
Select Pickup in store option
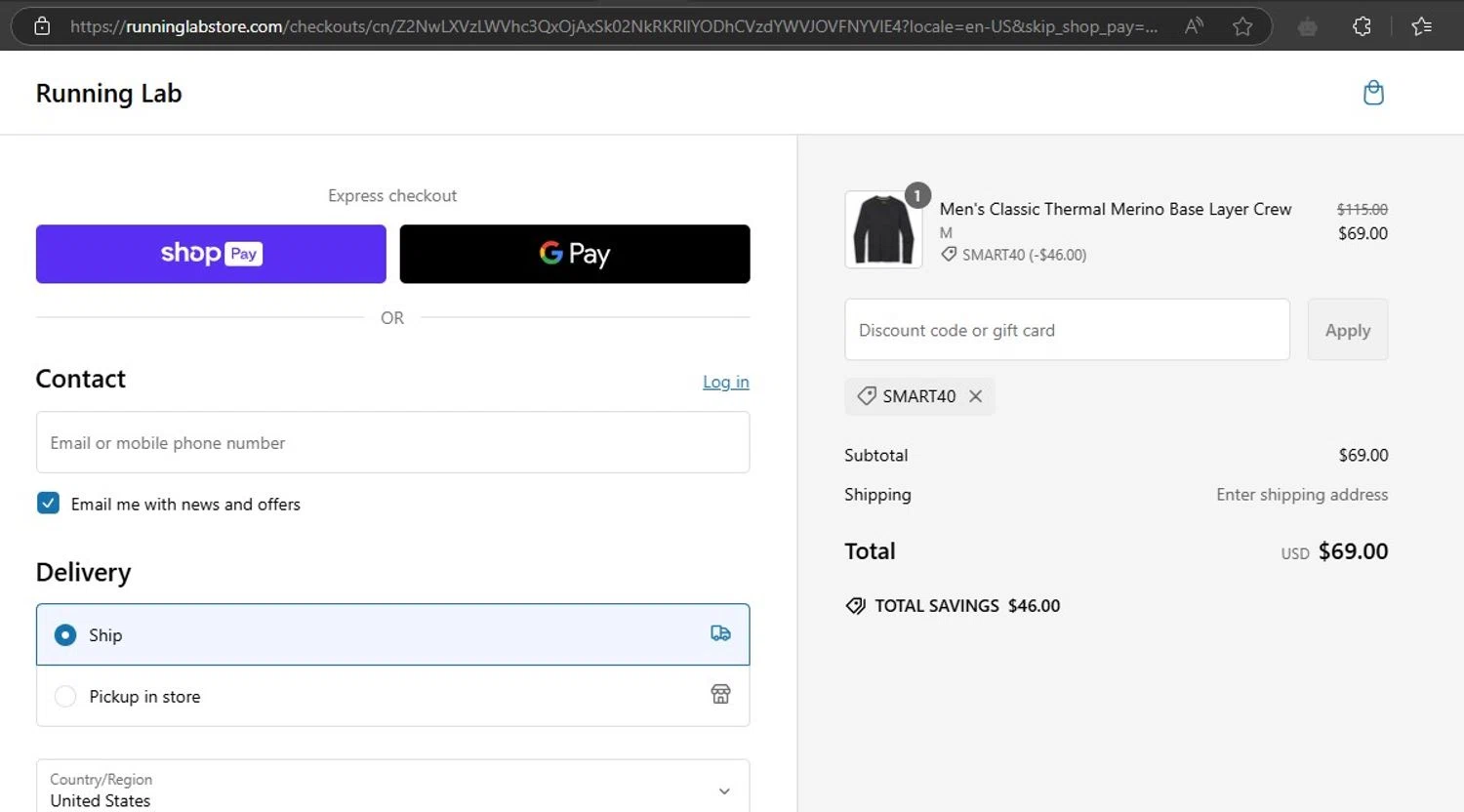point(392,696)
